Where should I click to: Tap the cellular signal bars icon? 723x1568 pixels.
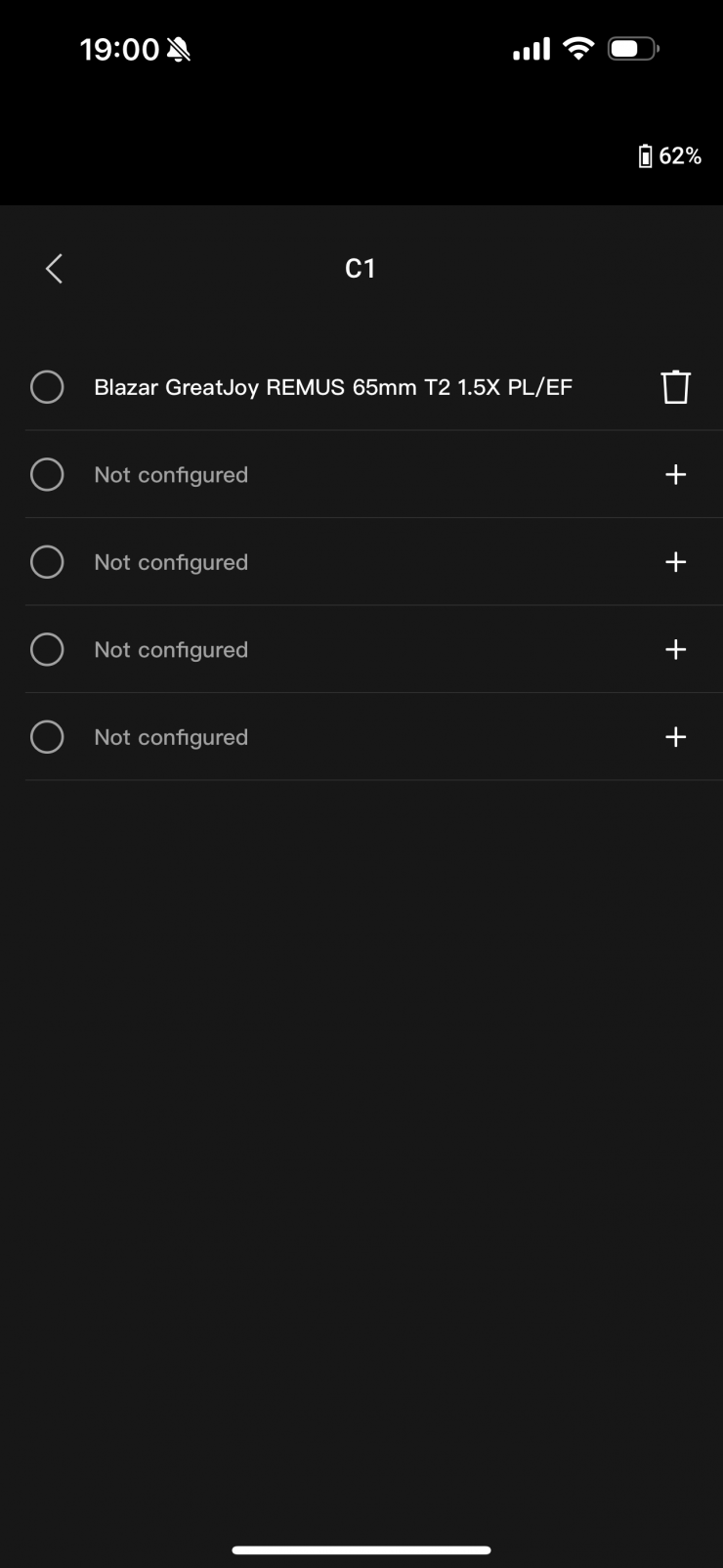532,49
